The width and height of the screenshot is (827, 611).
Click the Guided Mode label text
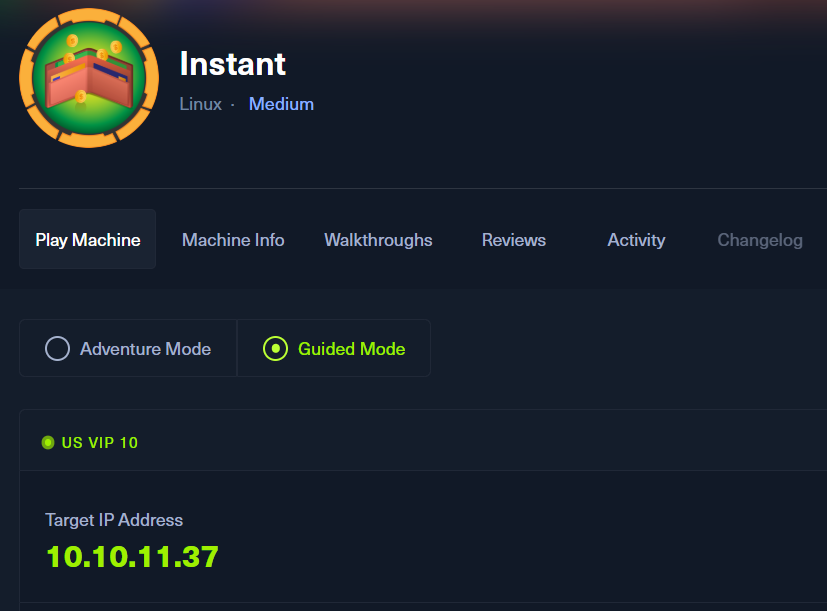click(351, 349)
